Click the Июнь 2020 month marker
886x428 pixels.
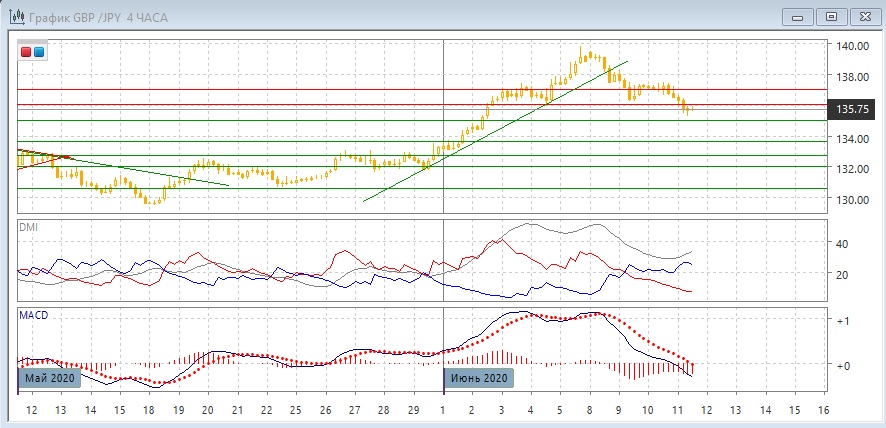[x=478, y=378]
